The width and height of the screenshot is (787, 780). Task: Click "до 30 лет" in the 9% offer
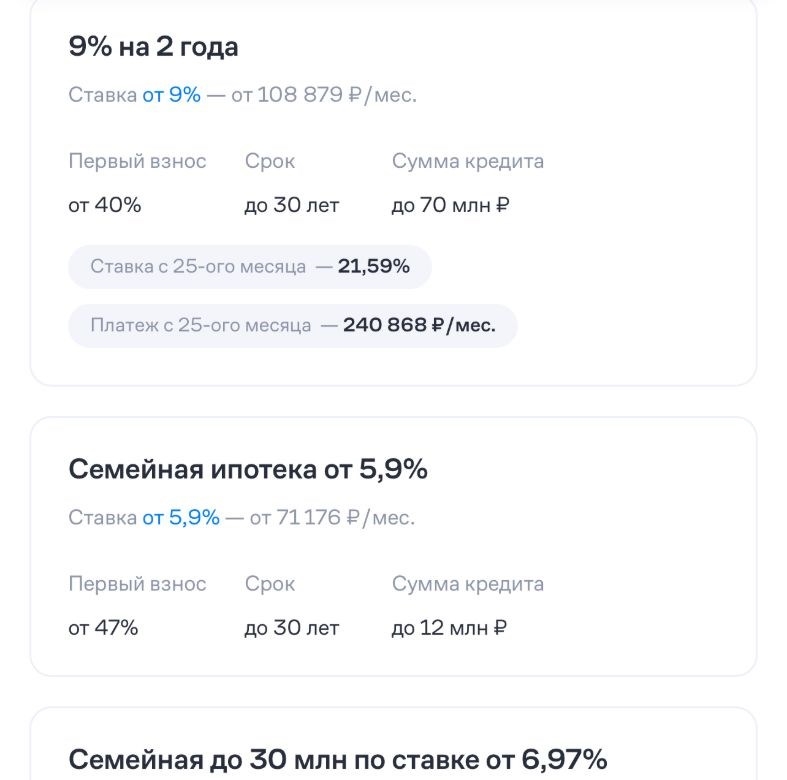click(292, 206)
